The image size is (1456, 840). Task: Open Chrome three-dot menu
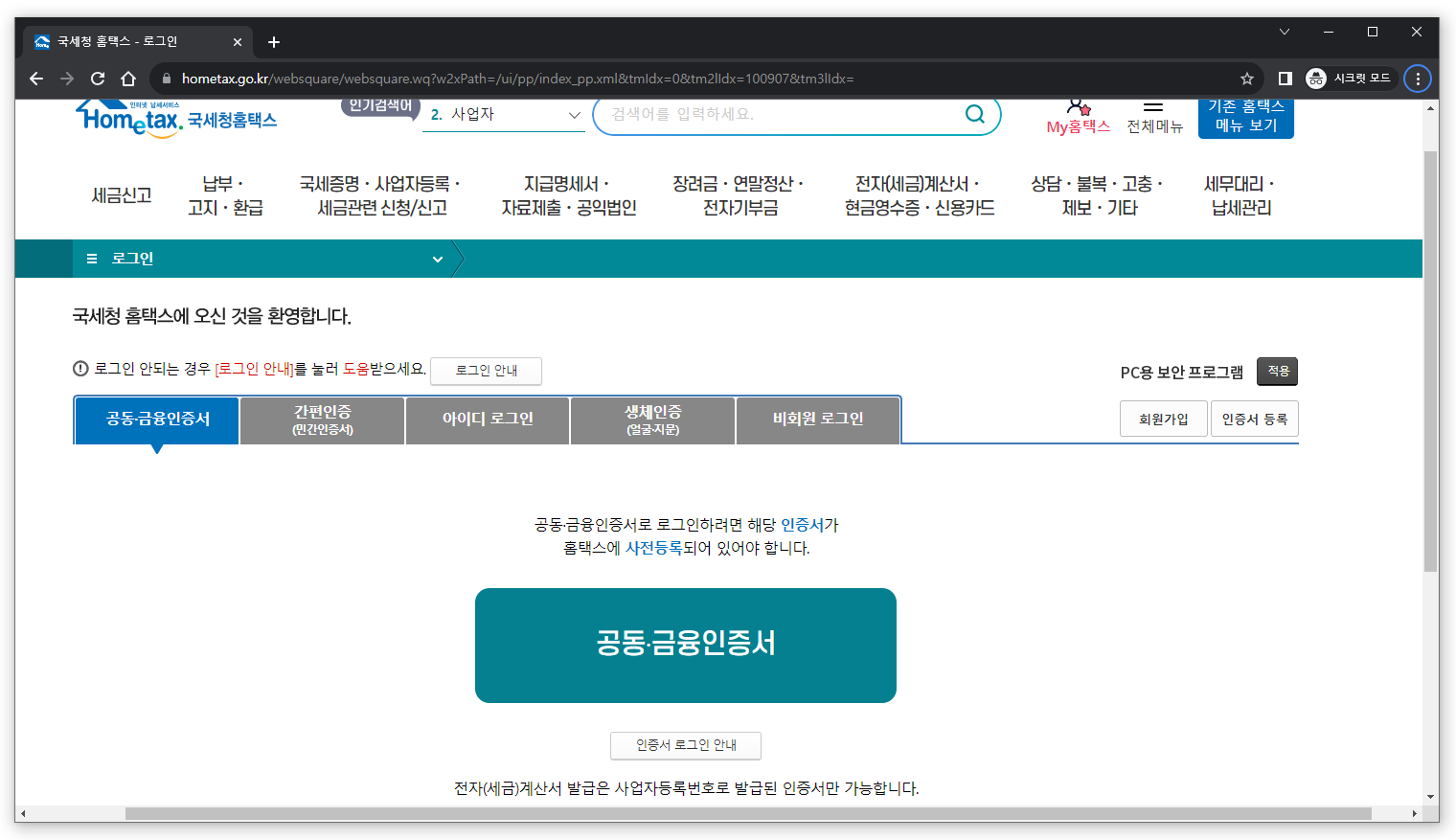click(x=1418, y=79)
